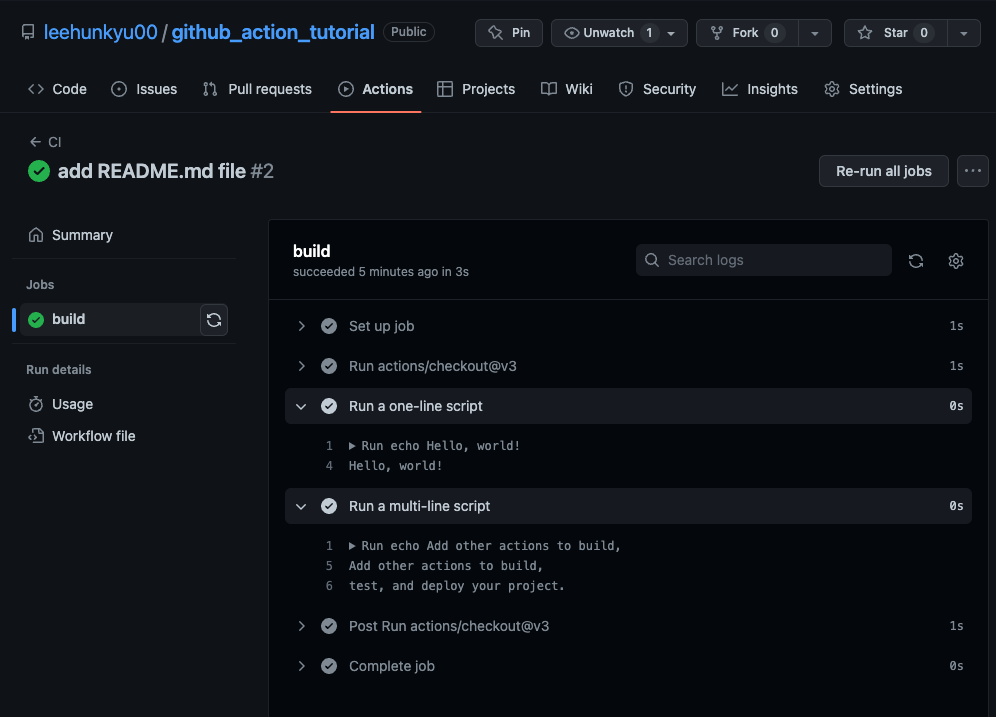Click check icon for Run a multi-line script
Screen dimensions: 996x717
(329, 506)
